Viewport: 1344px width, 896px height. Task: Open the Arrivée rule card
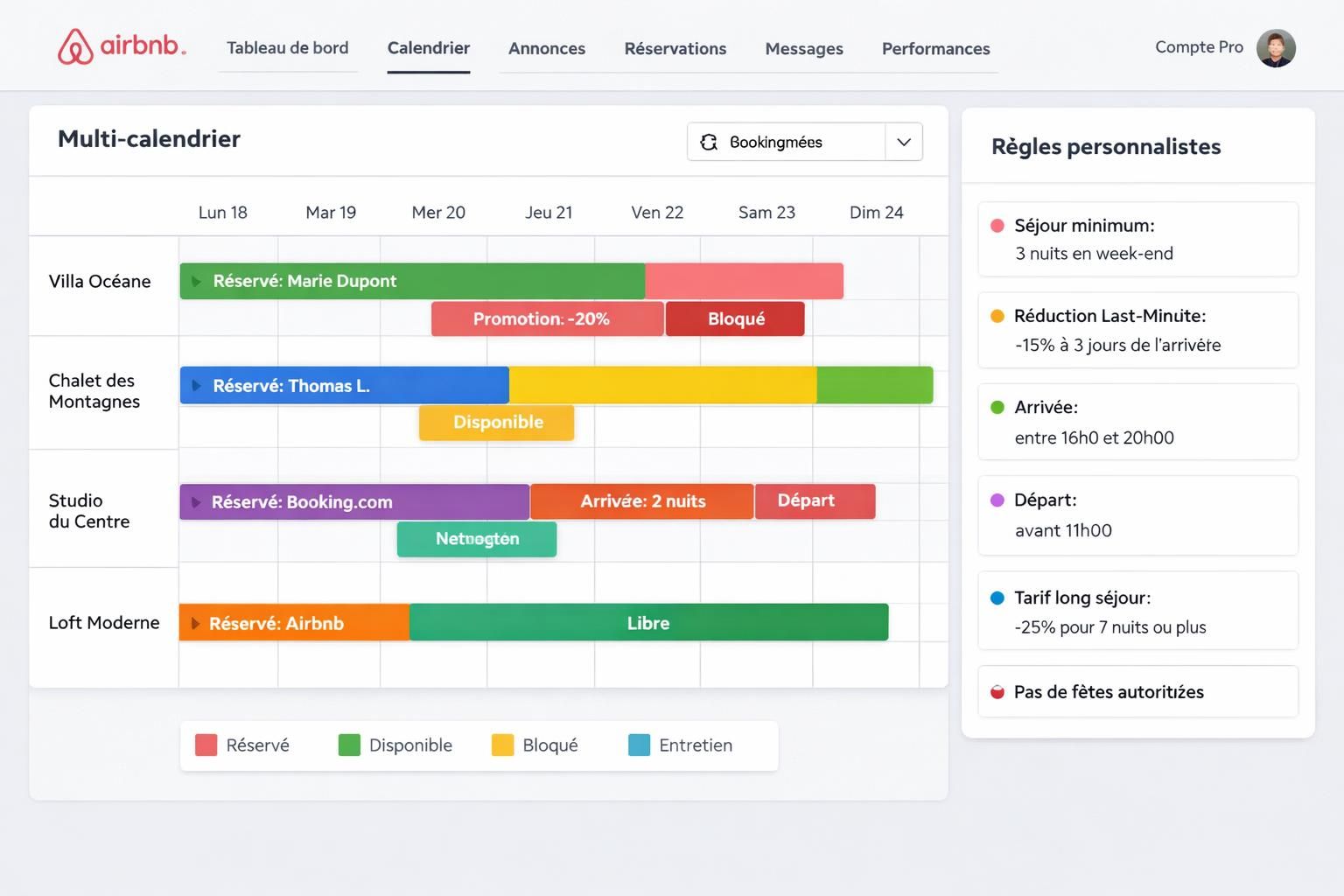[1137, 422]
